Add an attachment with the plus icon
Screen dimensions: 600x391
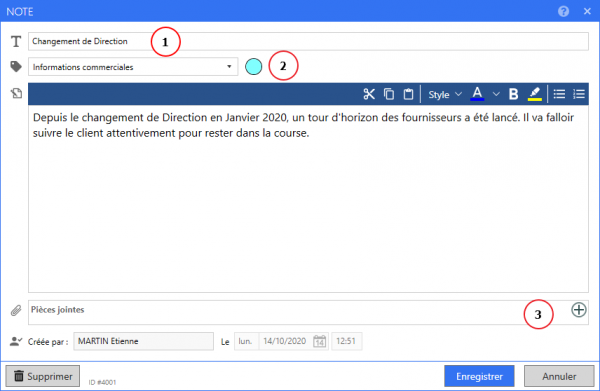tap(579, 310)
